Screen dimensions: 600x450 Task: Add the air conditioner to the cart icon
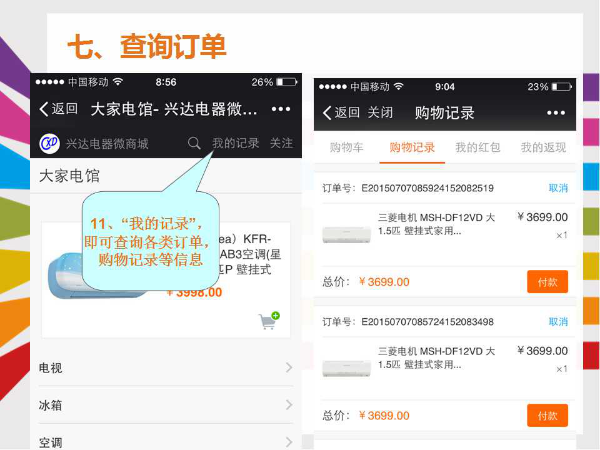tap(269, 321)
